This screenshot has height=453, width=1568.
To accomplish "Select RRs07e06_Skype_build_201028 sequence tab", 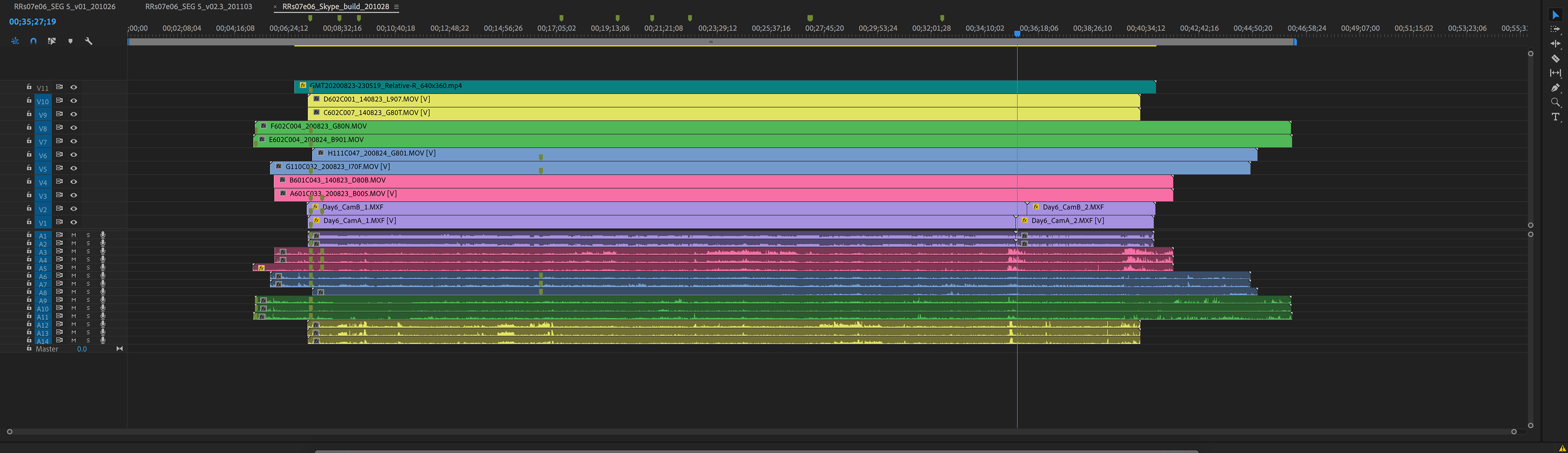I will click(x=335, y=7).
